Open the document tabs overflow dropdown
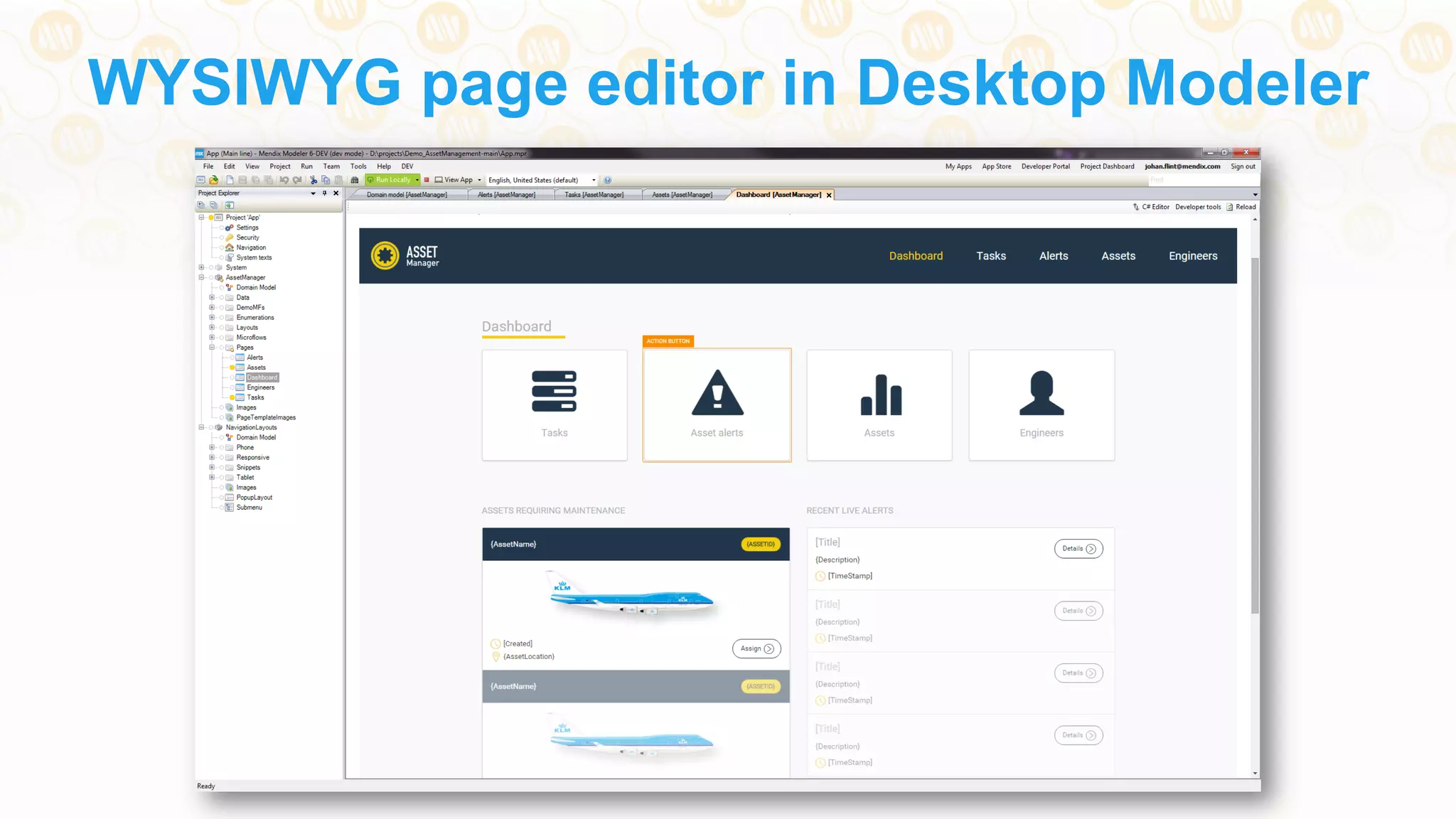The width and height of the screenshot is (1456, 819). pyautogui.click(x=1255, y=194)
